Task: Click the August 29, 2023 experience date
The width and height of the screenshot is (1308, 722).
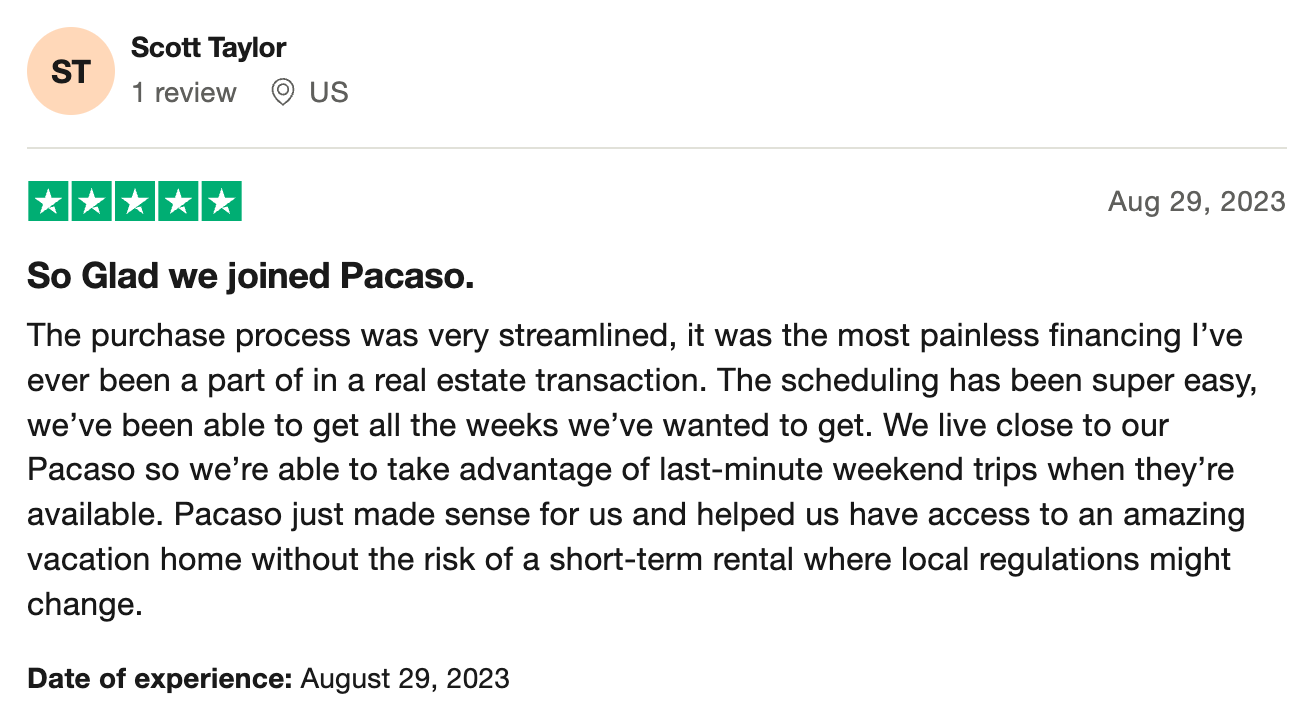Action: (405, 679)
